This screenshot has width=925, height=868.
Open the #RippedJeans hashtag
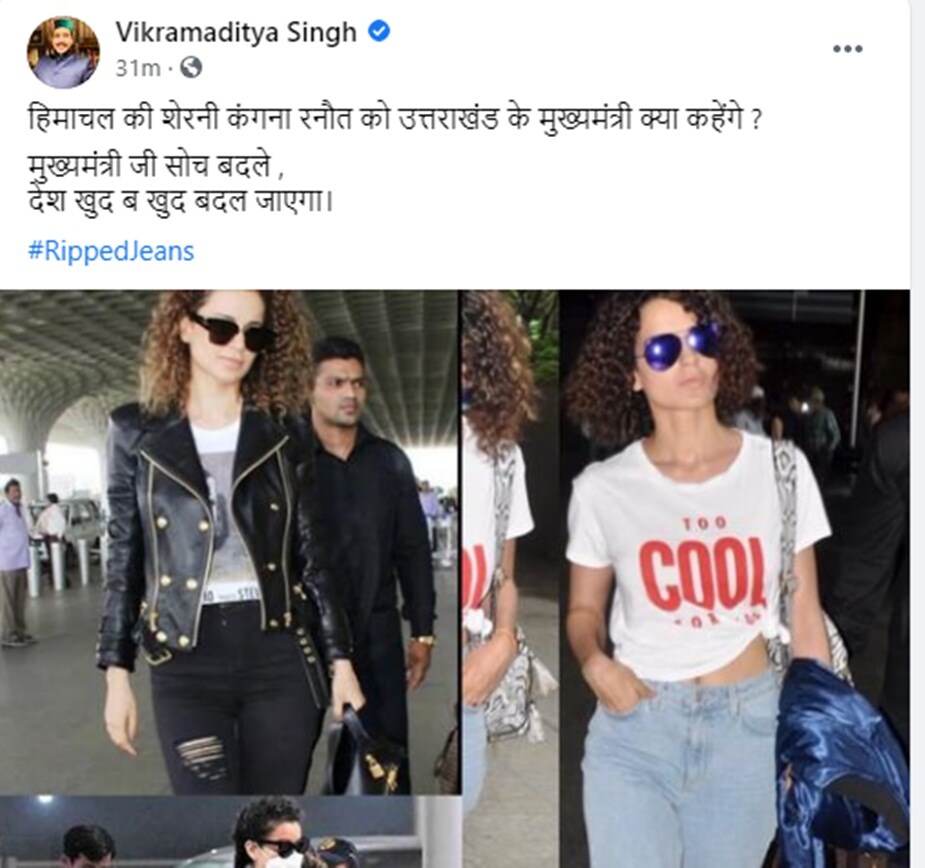tap(111, 251)
